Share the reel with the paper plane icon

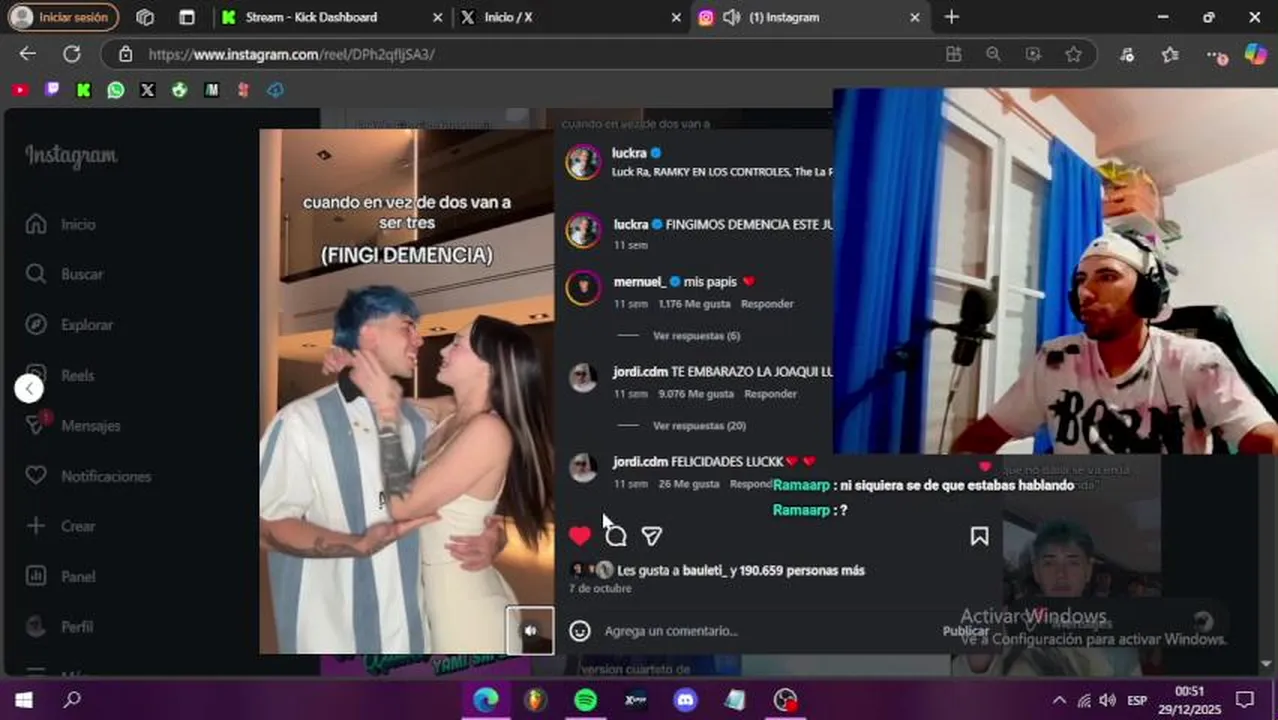[x=652, y=536]
